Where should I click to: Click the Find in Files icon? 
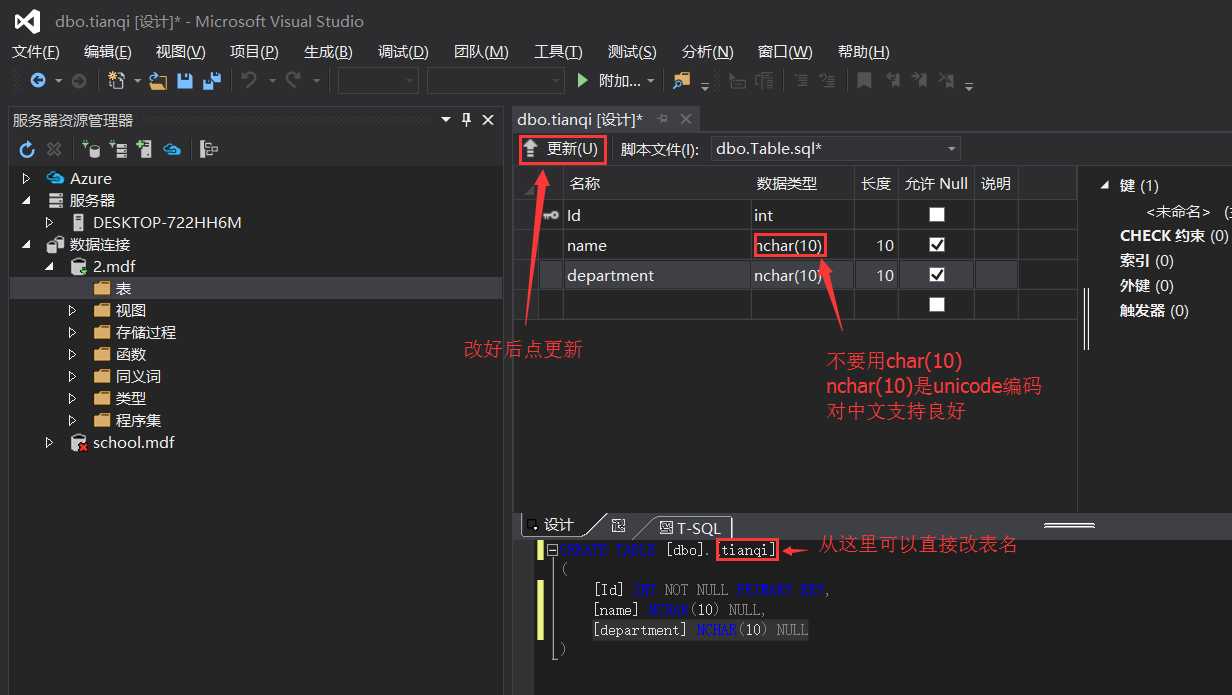[x=682, y=81]
